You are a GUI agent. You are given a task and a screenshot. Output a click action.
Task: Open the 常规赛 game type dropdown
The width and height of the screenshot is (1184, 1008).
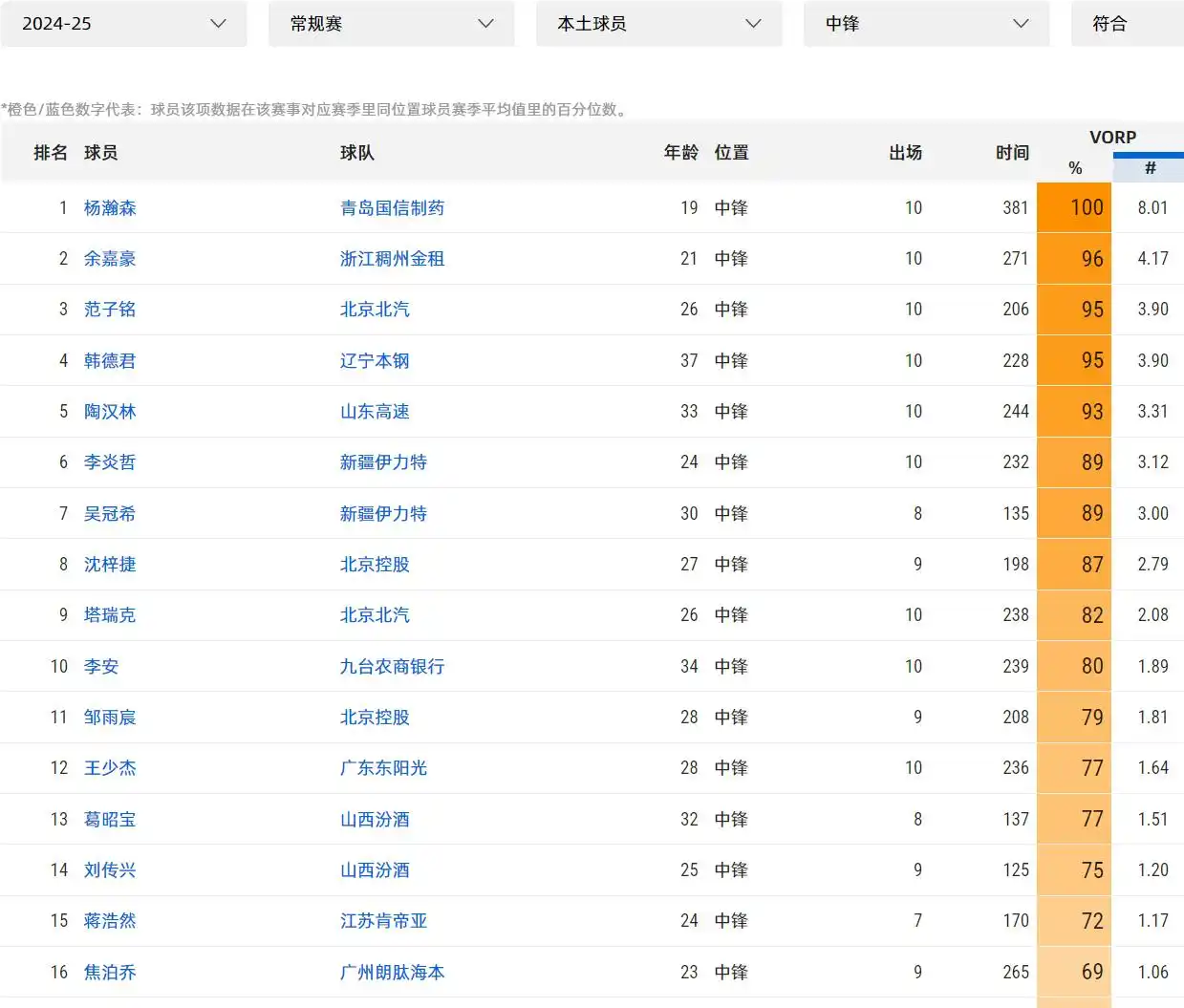pyautogui.click(x=391, y=24)
